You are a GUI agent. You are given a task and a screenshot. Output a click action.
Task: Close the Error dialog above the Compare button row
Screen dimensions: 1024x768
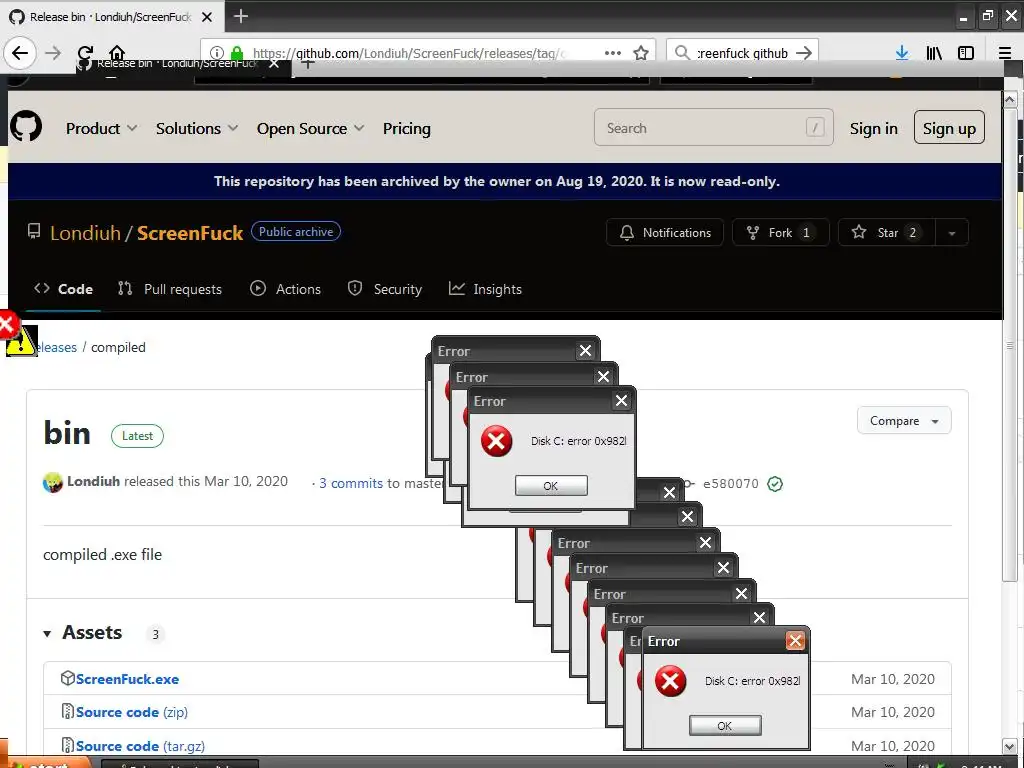621,401
